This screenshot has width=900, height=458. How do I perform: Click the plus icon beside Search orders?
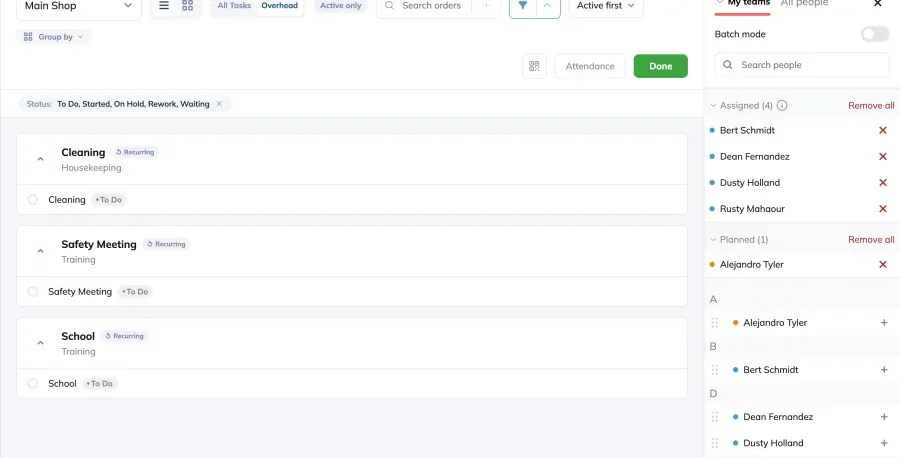486,6
